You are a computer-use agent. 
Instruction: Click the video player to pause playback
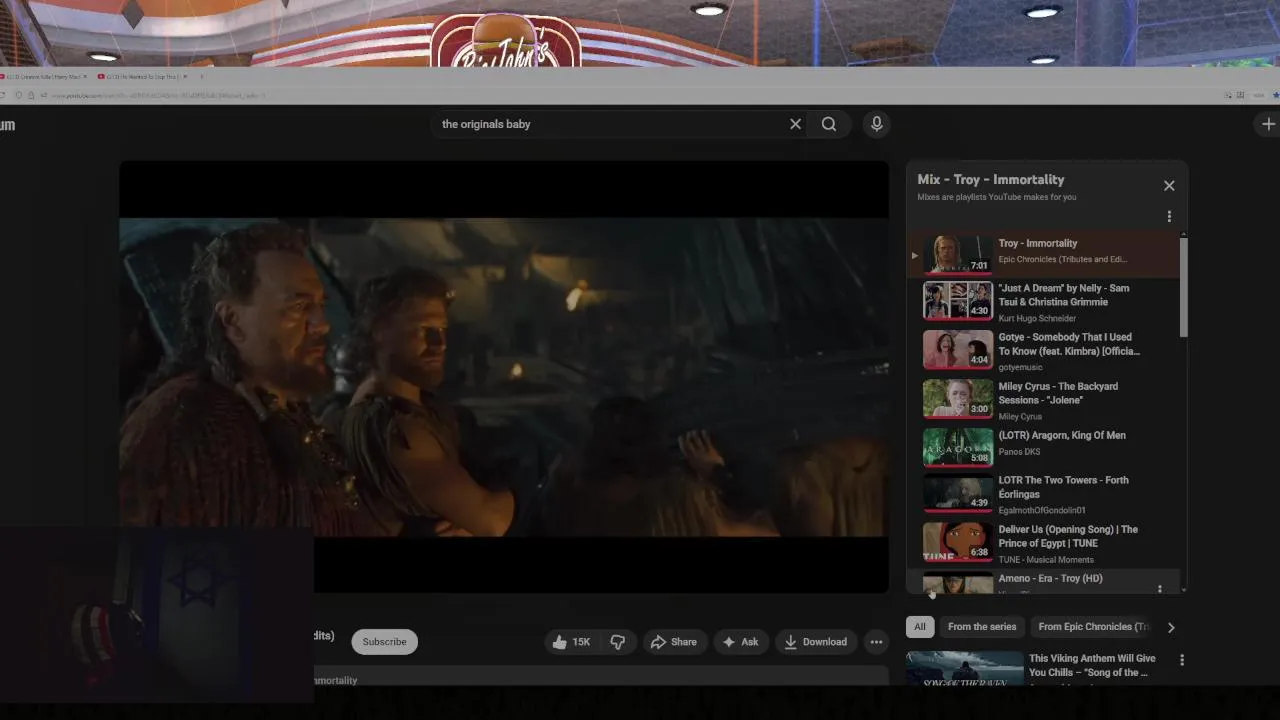504,377
